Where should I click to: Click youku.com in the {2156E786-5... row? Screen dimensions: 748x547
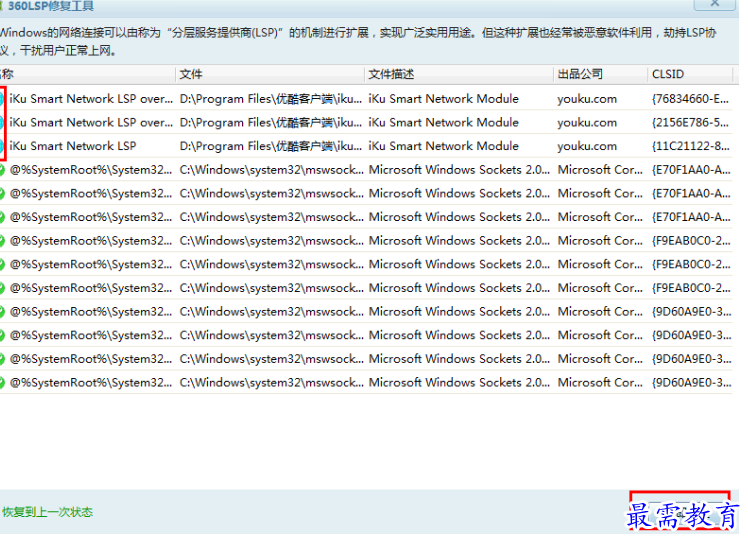[x=587, y=123]
